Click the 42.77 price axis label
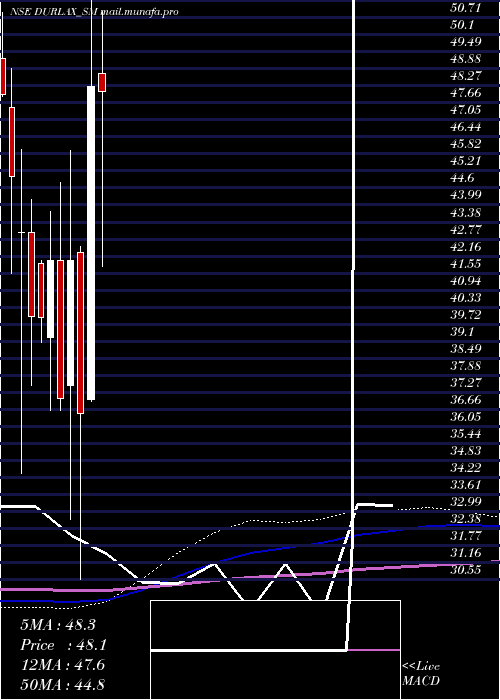Screen dimensions: 500x700 point(465,229)
